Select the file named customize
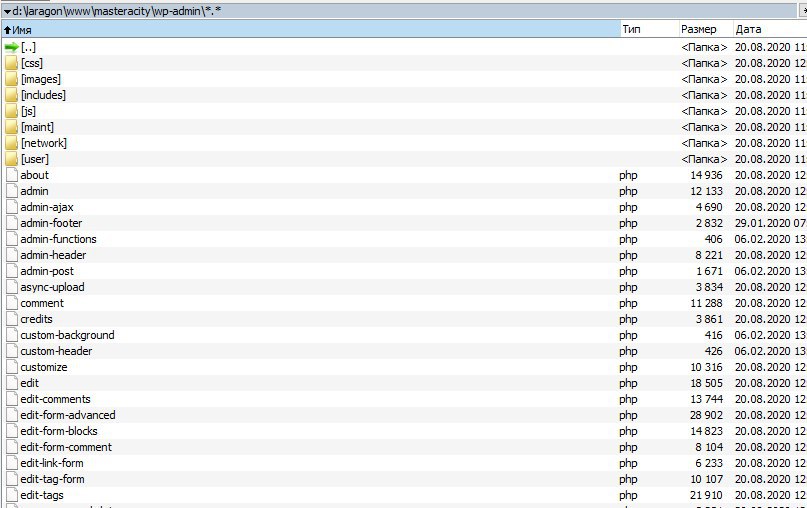This screenshot has width=807, height=508. [44, 367]
